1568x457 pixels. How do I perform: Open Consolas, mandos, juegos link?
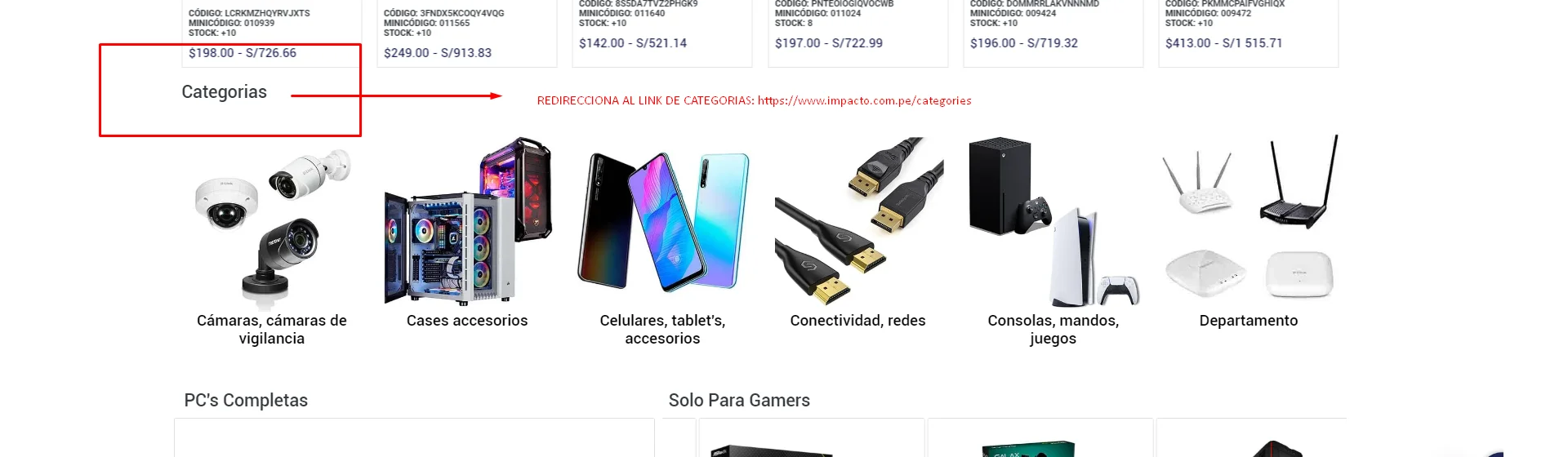[x=1053, y=330]
